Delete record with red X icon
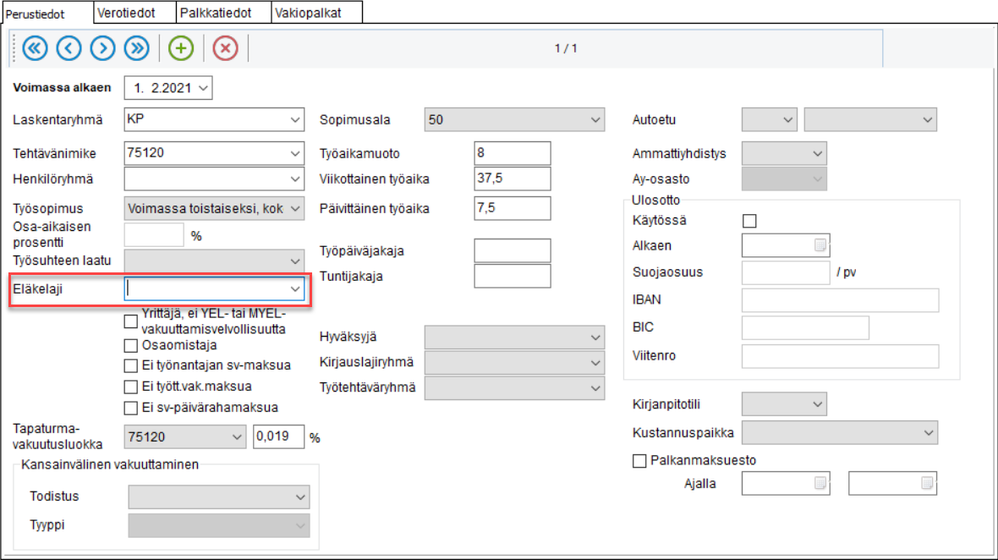The height and width of the screenshot is (560, 998). click(225, 48)
